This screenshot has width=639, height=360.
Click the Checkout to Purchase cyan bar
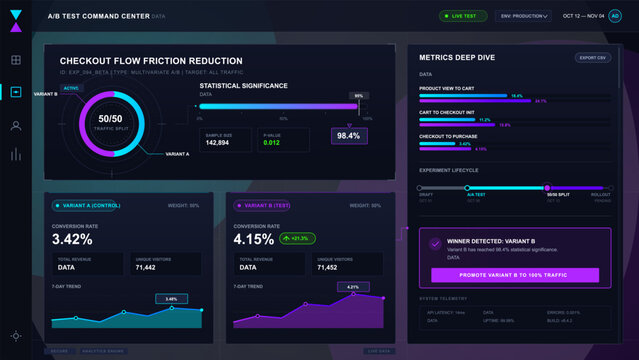point(437,144)
